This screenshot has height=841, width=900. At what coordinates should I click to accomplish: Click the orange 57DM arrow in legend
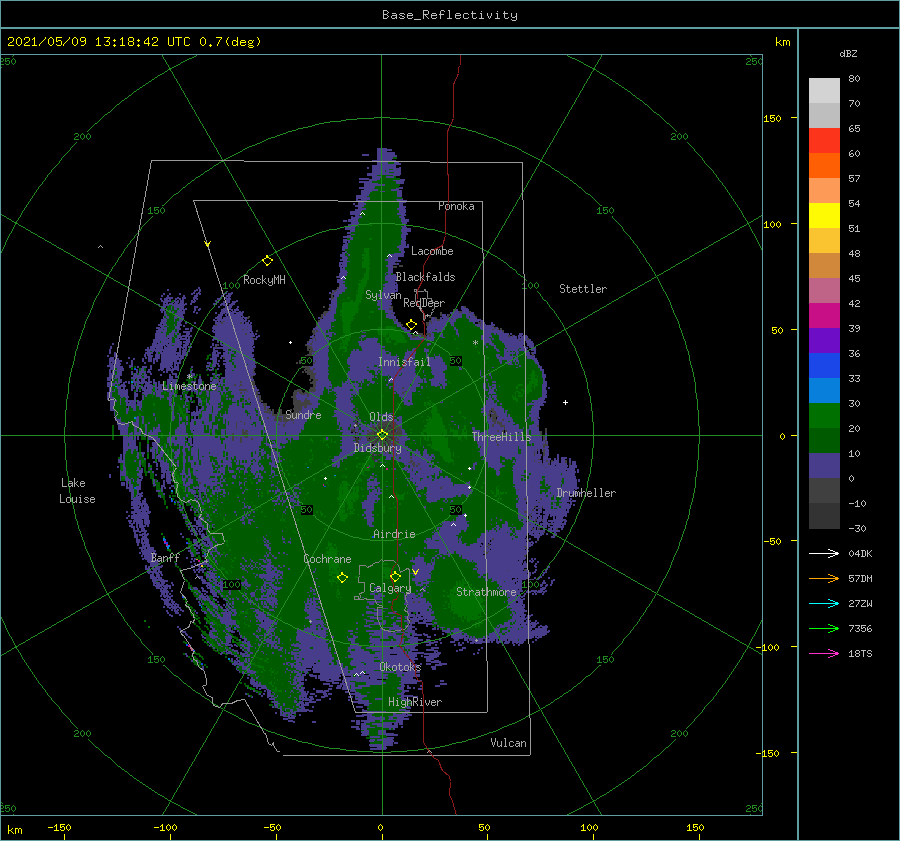pyautogui.click(x=824, y=579)
